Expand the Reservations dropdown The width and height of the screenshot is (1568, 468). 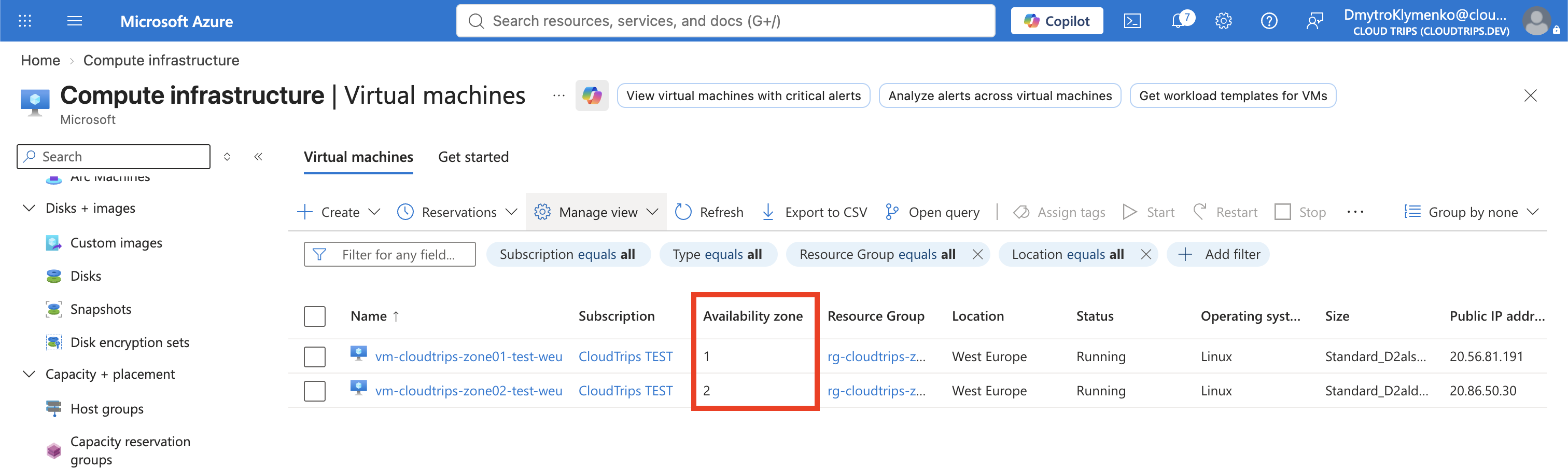click(457, 212)
